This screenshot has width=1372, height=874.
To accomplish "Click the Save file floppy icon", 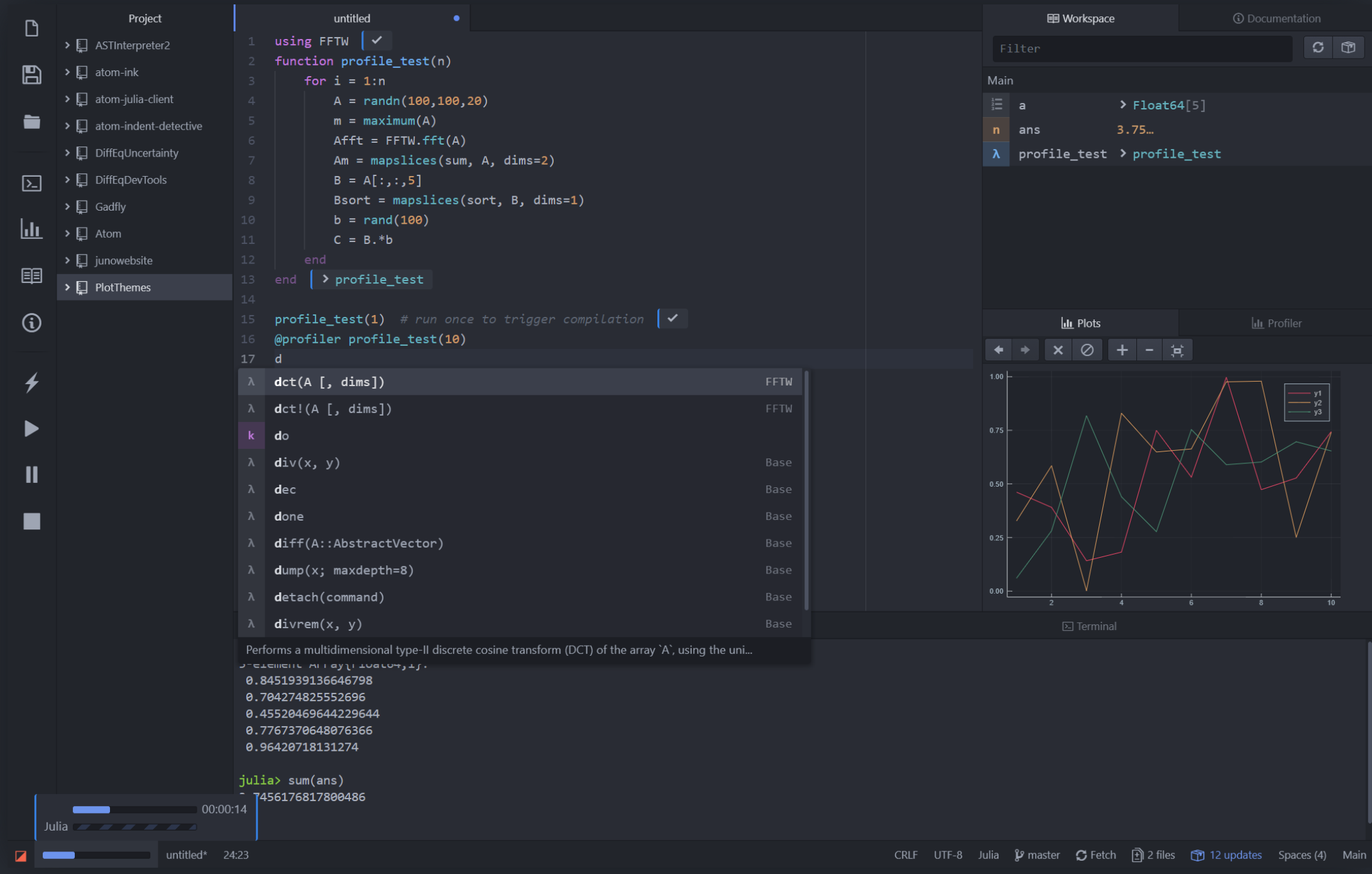I will tap(31, 75).
